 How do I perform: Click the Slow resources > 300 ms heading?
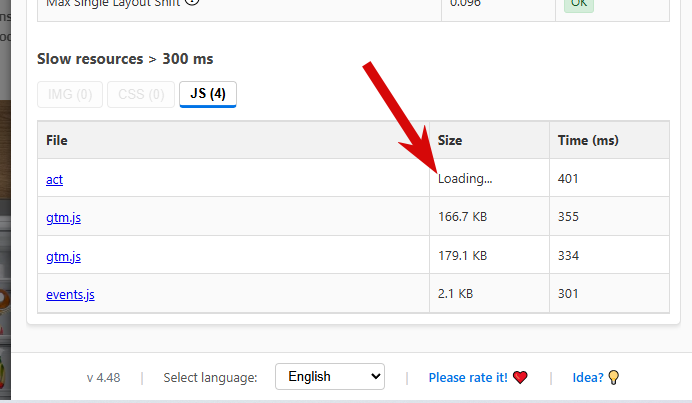125,59
